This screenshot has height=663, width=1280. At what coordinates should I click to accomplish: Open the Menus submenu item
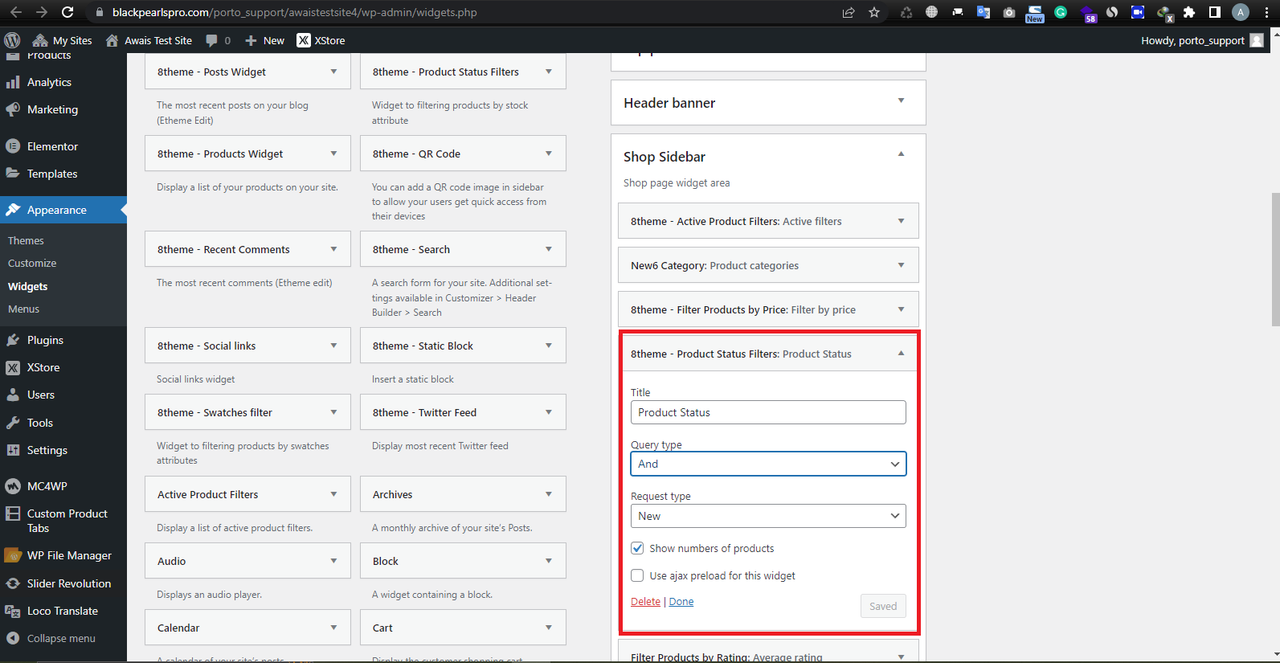(24, 309)
